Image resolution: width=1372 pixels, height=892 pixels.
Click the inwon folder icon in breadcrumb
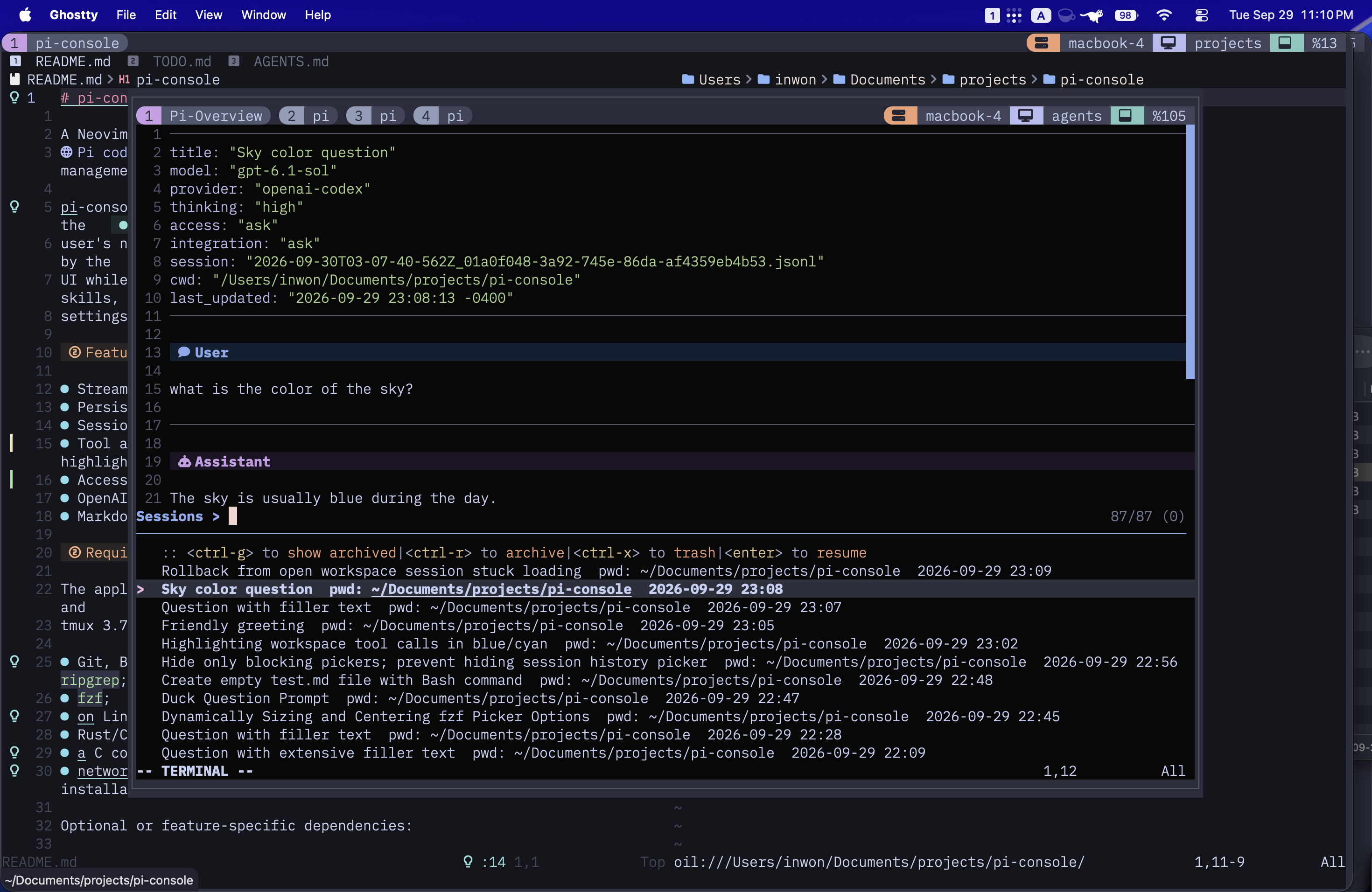tap(763, 79)
